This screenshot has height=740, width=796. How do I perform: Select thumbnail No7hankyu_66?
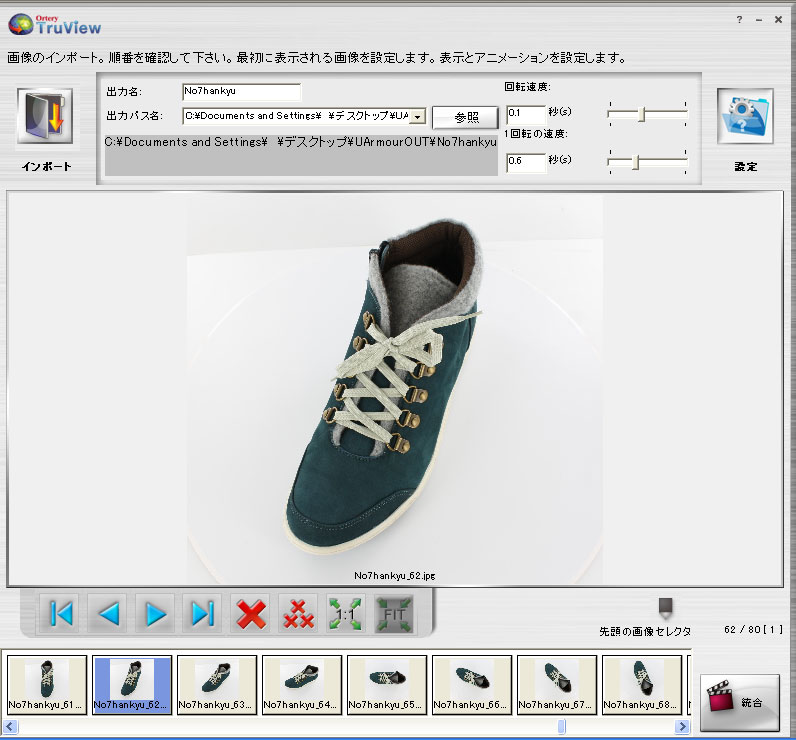pos(472,685)
